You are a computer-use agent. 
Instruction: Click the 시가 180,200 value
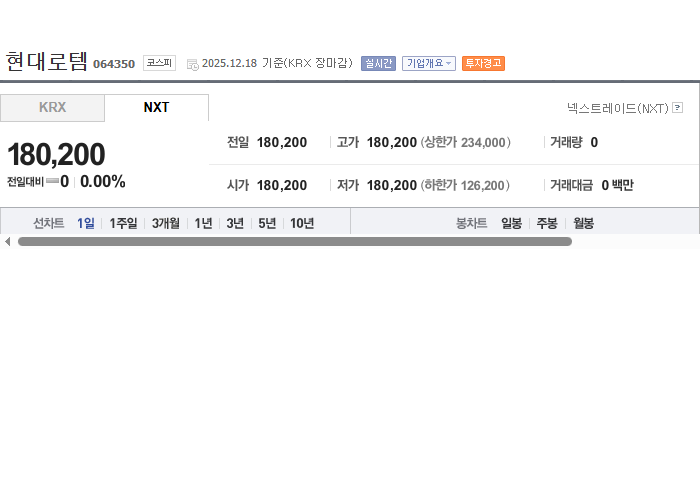[x=282, y=185]
